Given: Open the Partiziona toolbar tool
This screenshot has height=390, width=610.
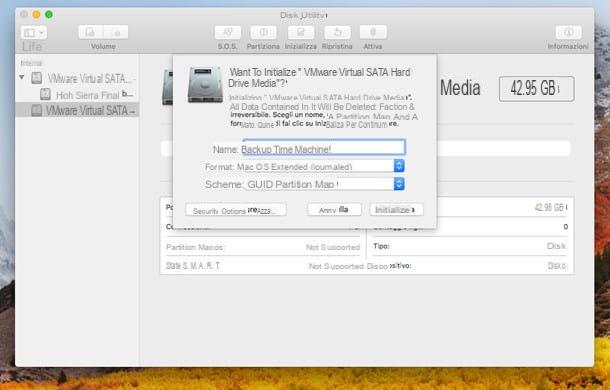Looking at the screenshot, I should pyautogui.click(x=263, y=32).
